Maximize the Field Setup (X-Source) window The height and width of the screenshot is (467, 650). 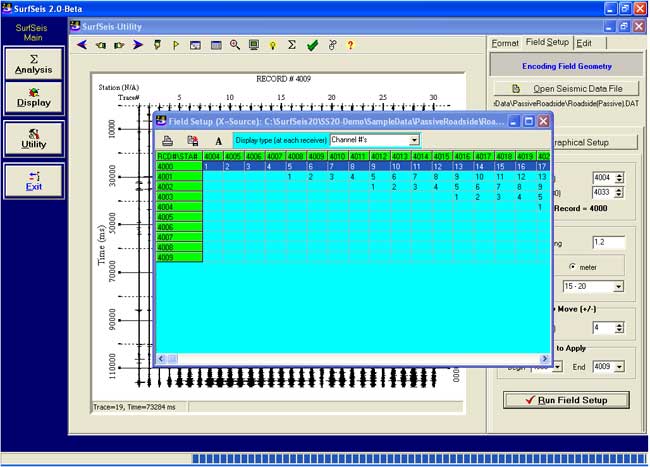pos(529,121)
